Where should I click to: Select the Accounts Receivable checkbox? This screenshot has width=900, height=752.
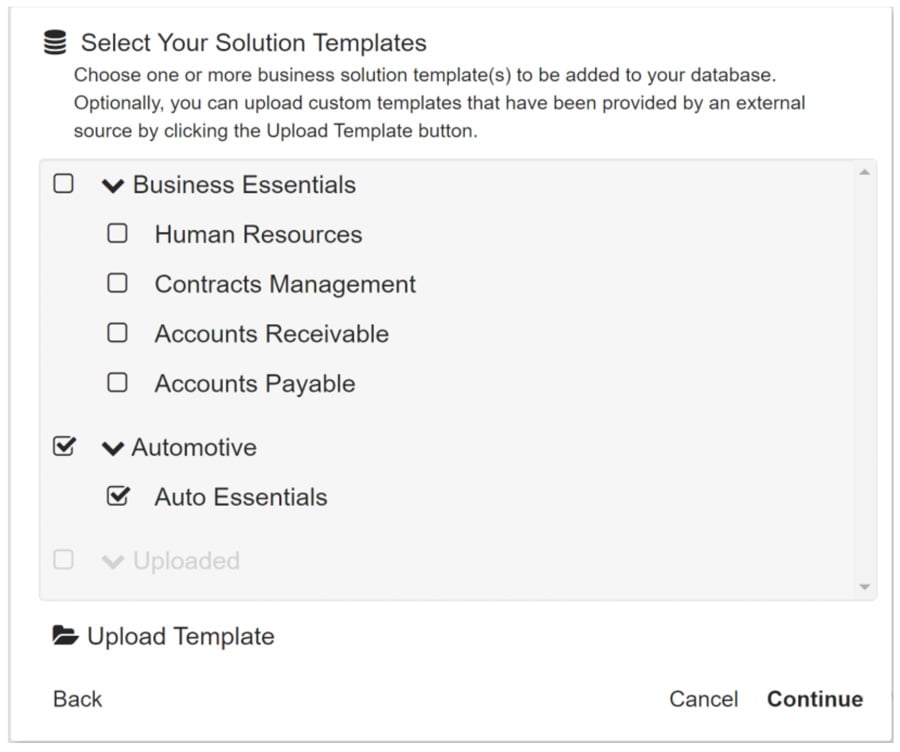118,333
